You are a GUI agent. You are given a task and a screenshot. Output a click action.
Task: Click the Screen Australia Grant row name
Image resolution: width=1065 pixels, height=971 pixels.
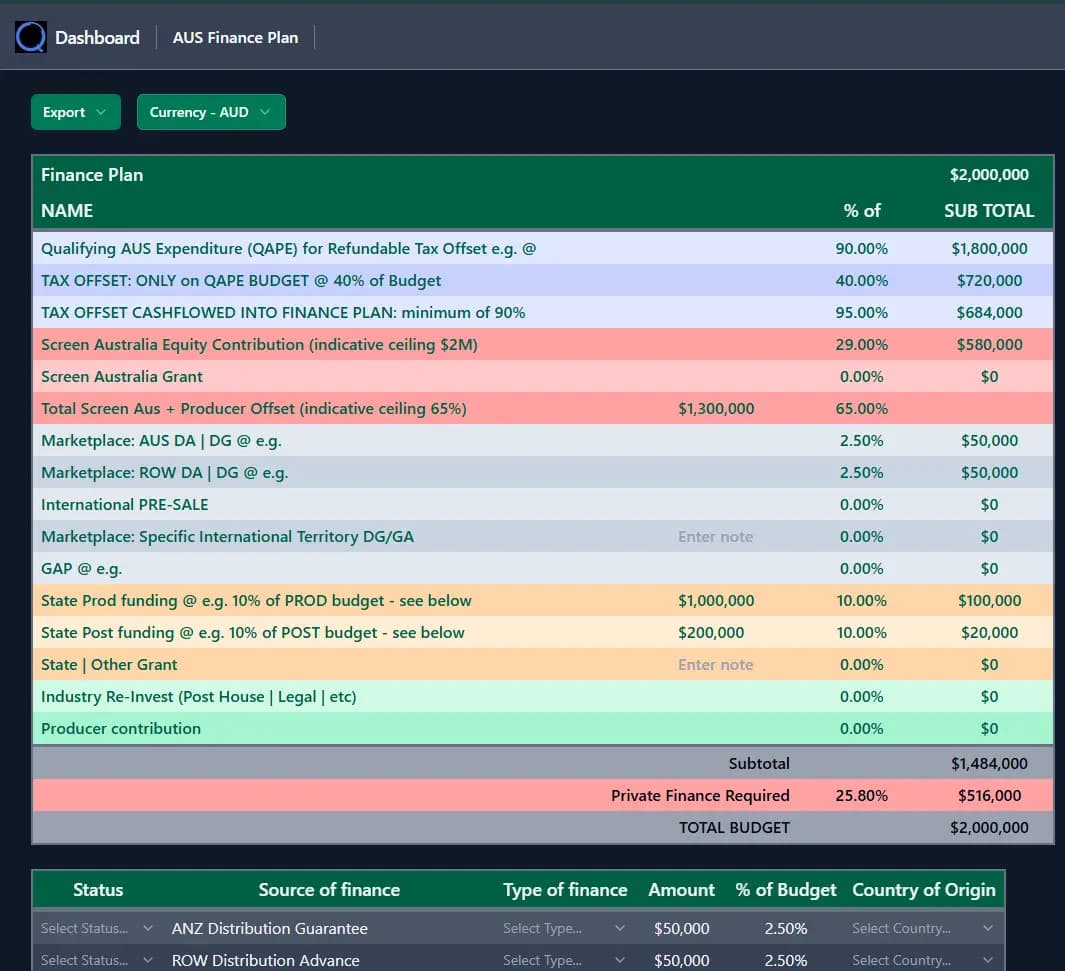pos(122,376)
